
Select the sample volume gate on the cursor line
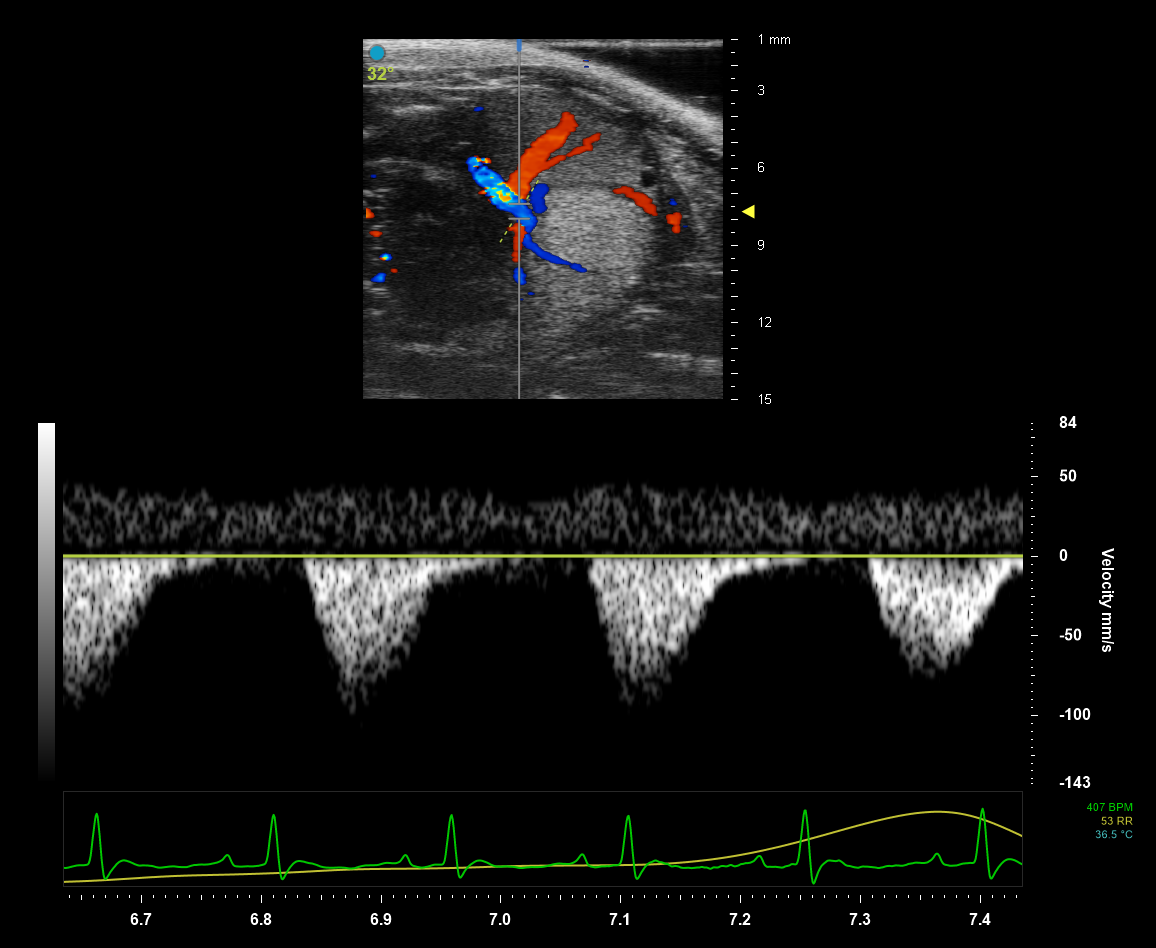519,211
